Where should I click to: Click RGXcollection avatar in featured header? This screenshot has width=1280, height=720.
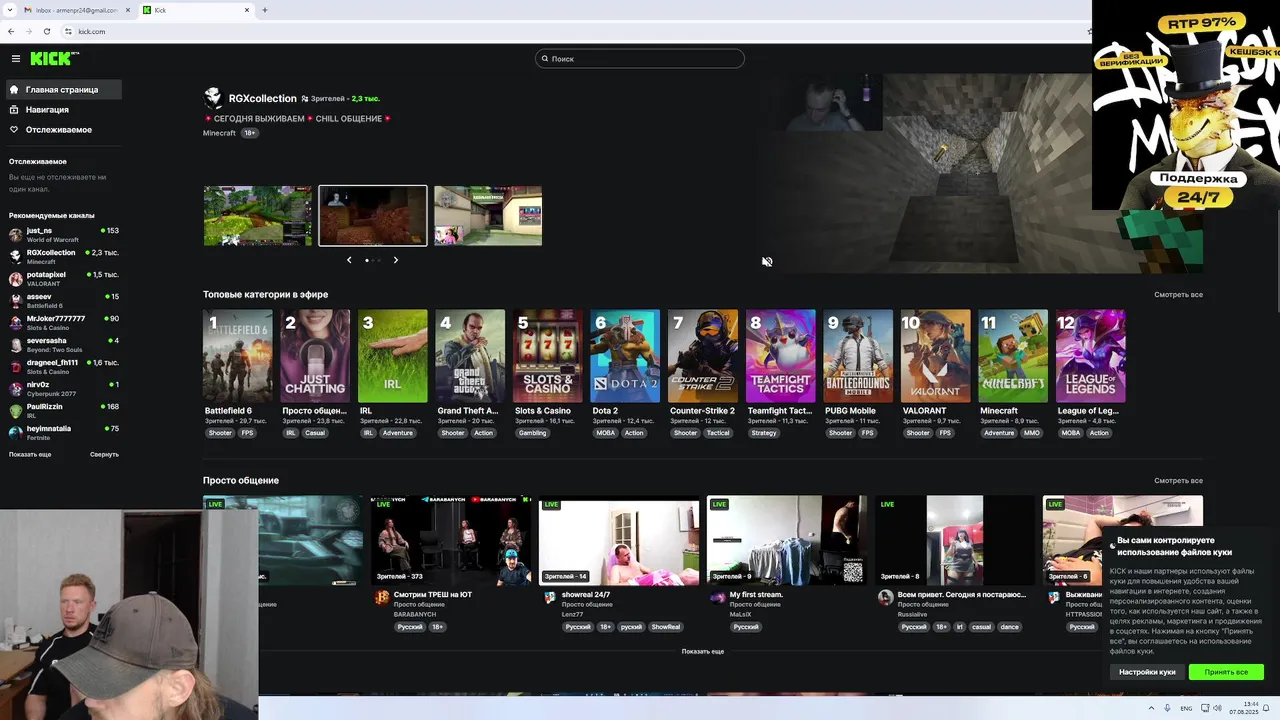pos(213,97)
